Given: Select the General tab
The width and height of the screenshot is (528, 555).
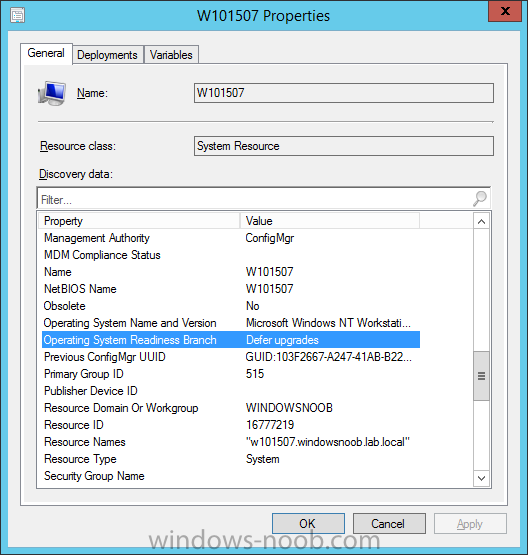Looking at the screenshot, I should coord(46,53).
